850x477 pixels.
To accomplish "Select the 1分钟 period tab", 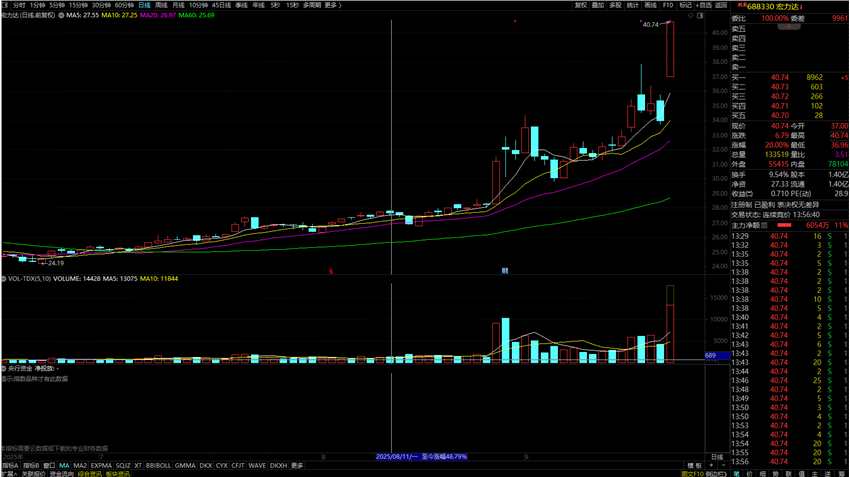I will coord(37,5).
